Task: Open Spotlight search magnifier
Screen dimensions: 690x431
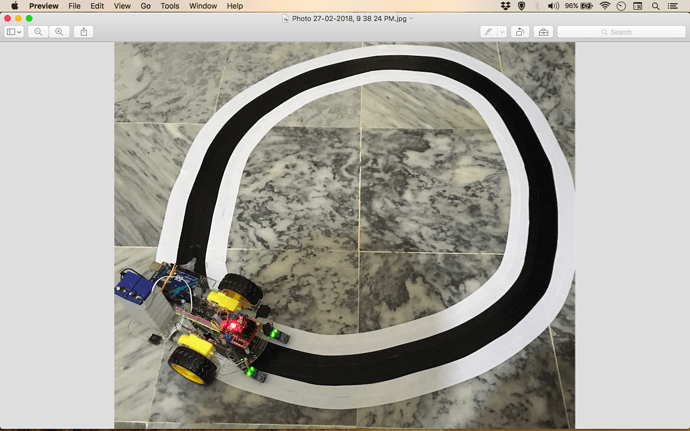Action: (656, 6)
